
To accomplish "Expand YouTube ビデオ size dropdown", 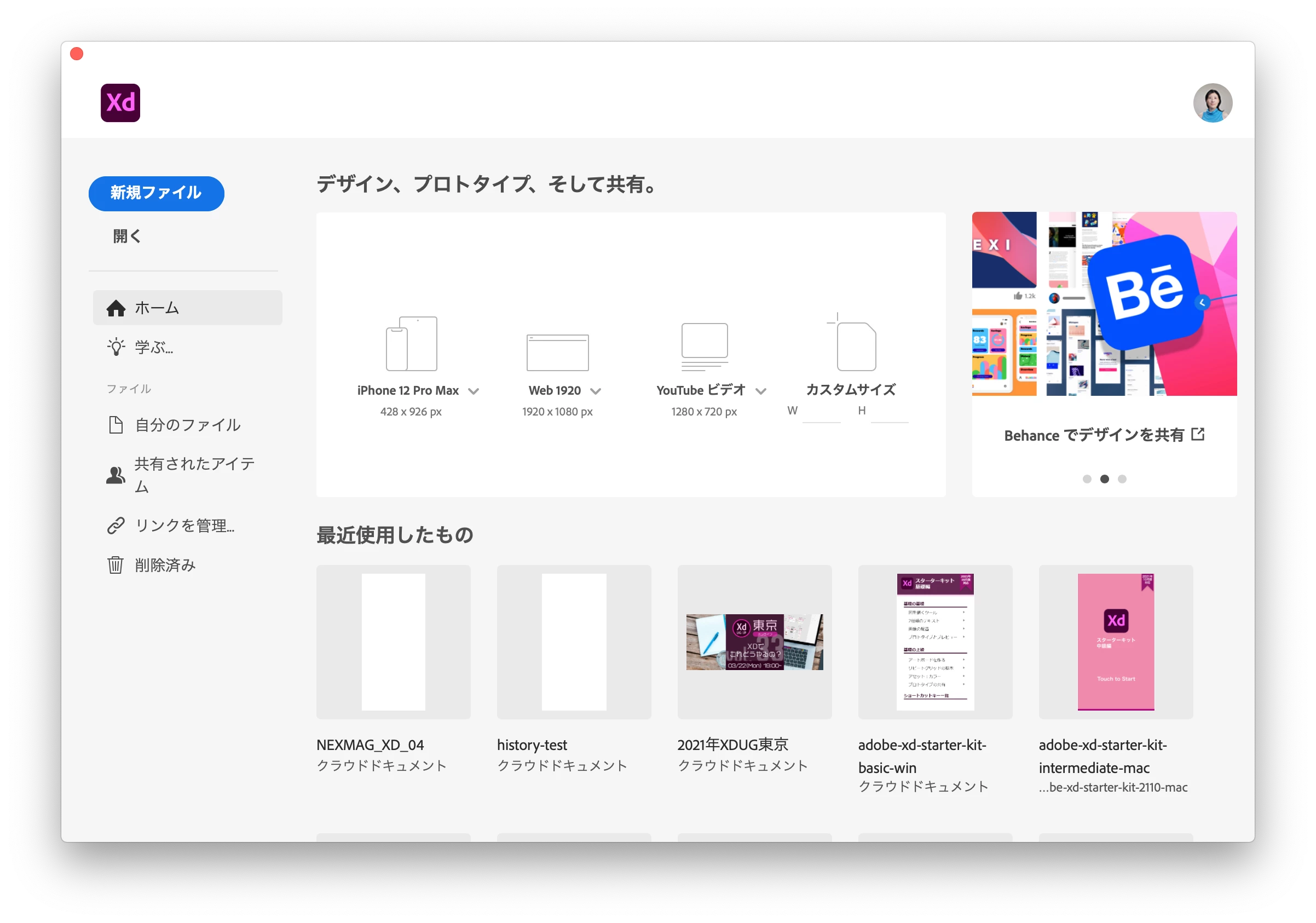I will coord(760,391).
